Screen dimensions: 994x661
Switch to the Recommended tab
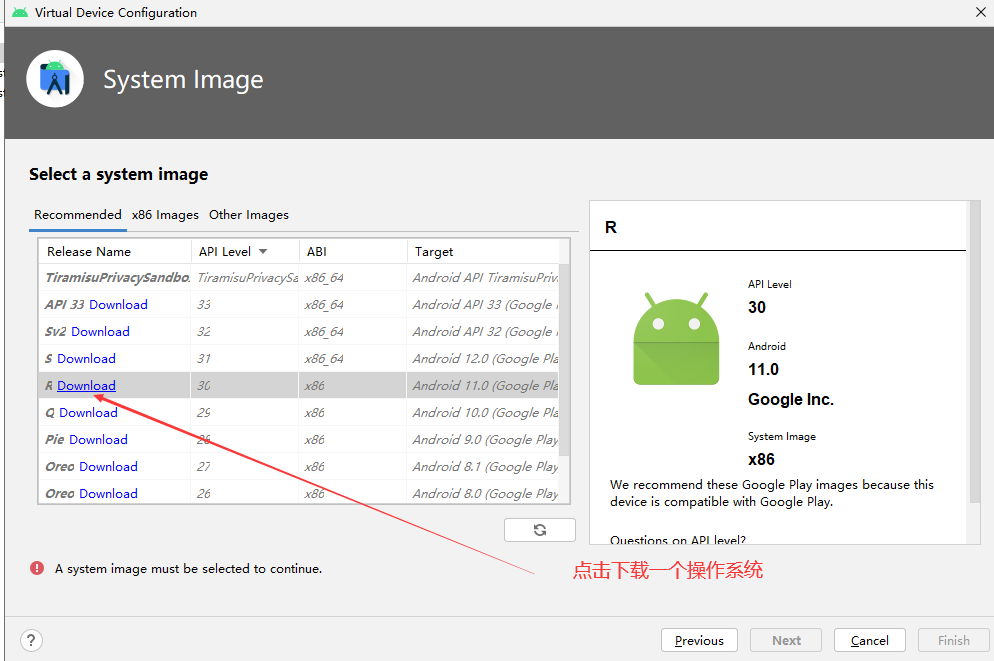(78, 215)
